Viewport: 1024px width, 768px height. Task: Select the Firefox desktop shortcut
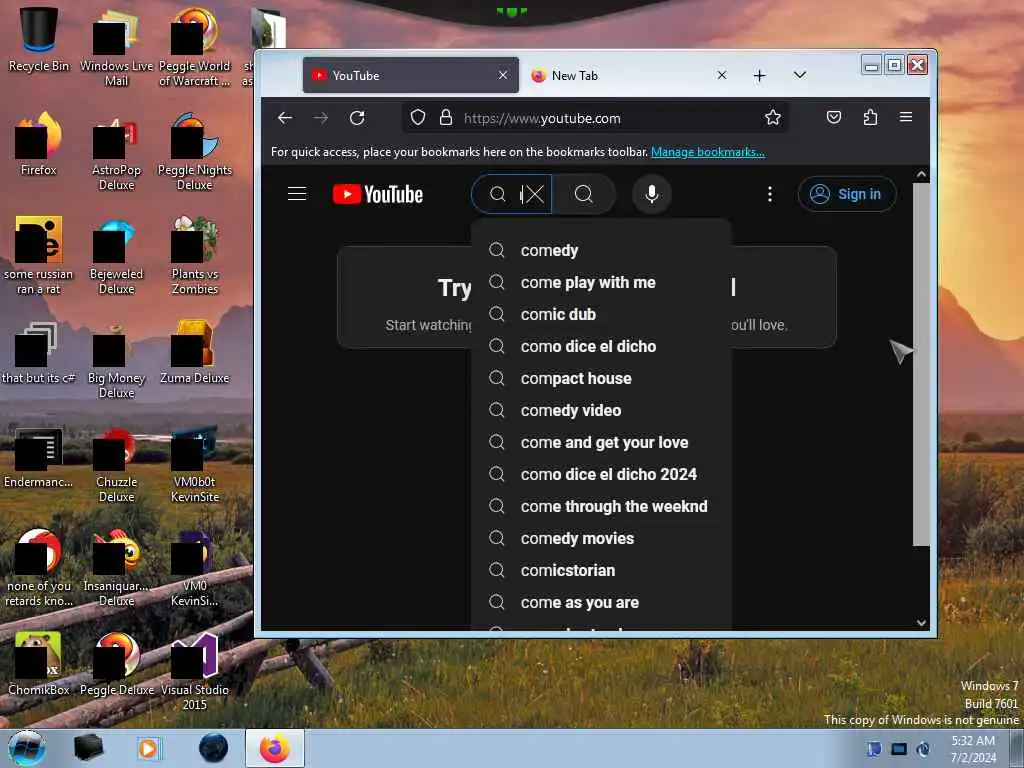tap(39, 144)
